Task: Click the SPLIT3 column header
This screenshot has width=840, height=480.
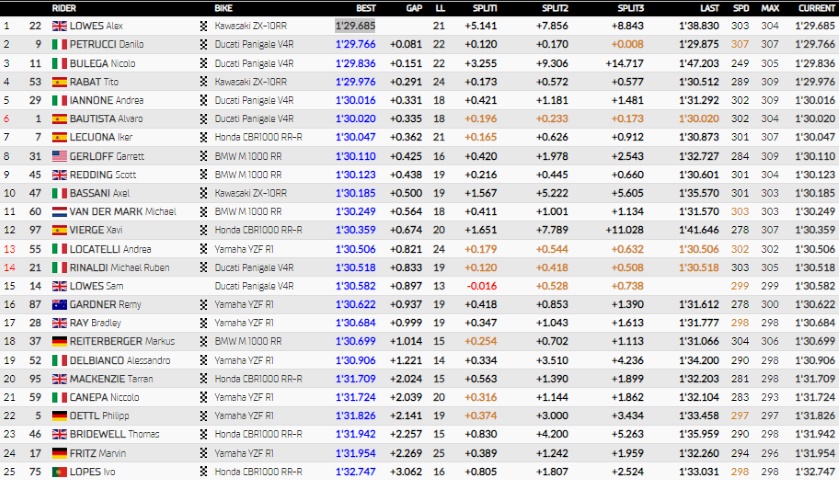Action: [x=631, y=8]
